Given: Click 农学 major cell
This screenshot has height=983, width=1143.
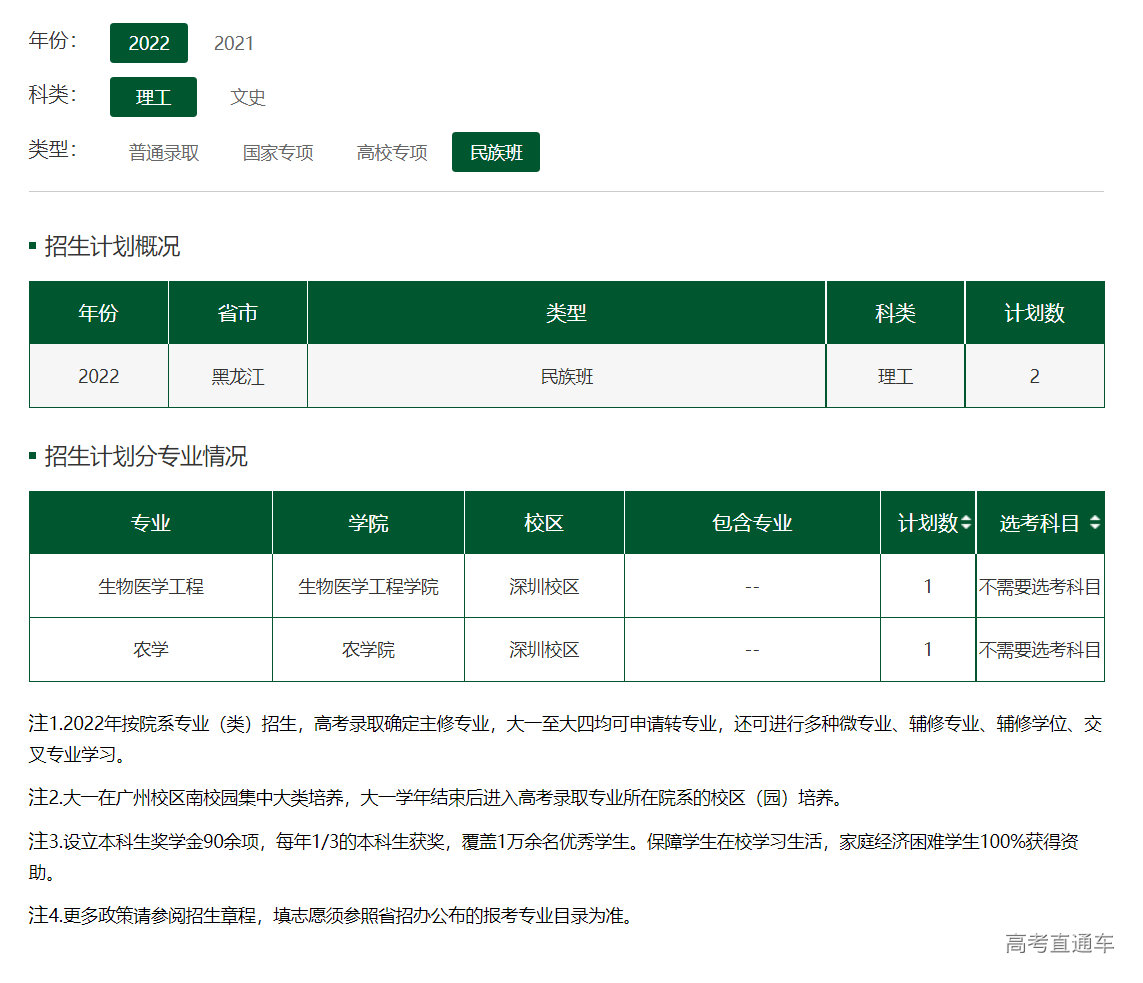Looking at the screenshot, I should [150, 650].
